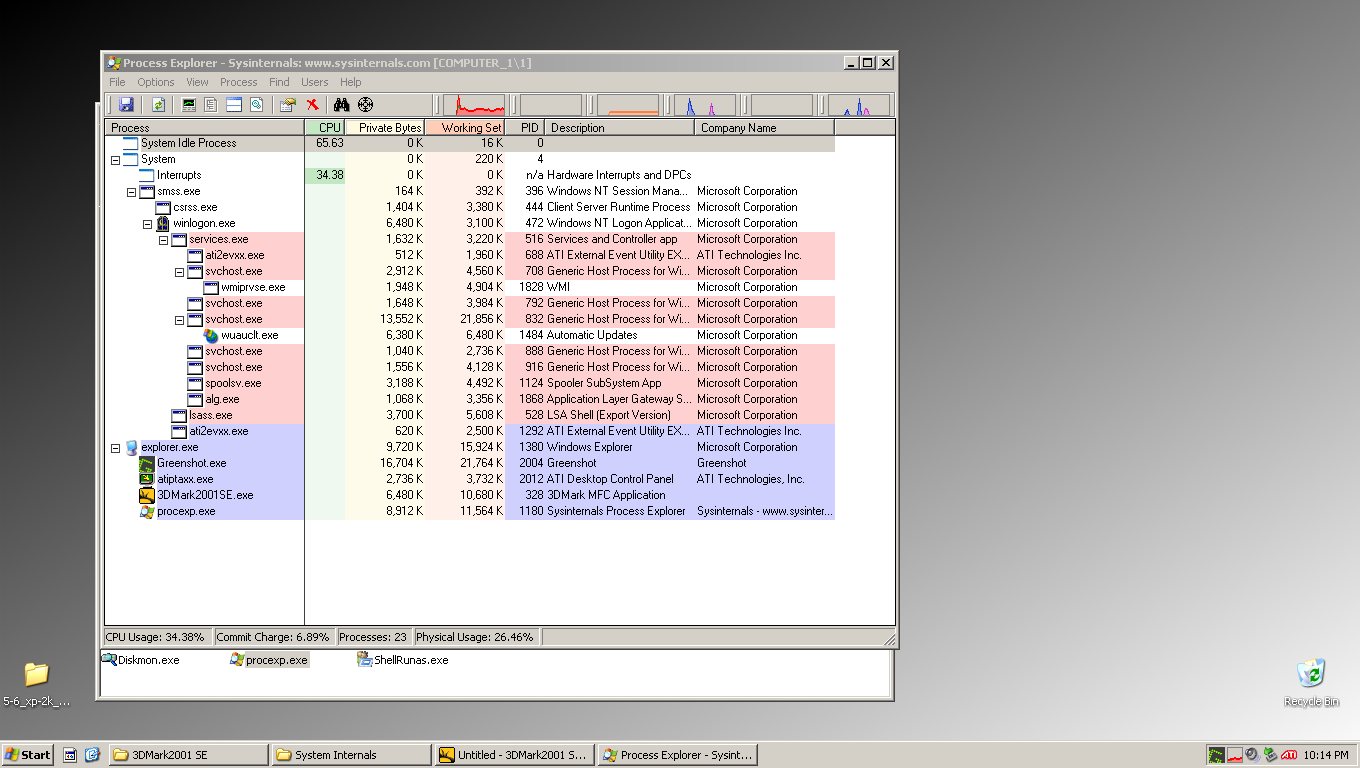Open the File menu

pos(117,82)
